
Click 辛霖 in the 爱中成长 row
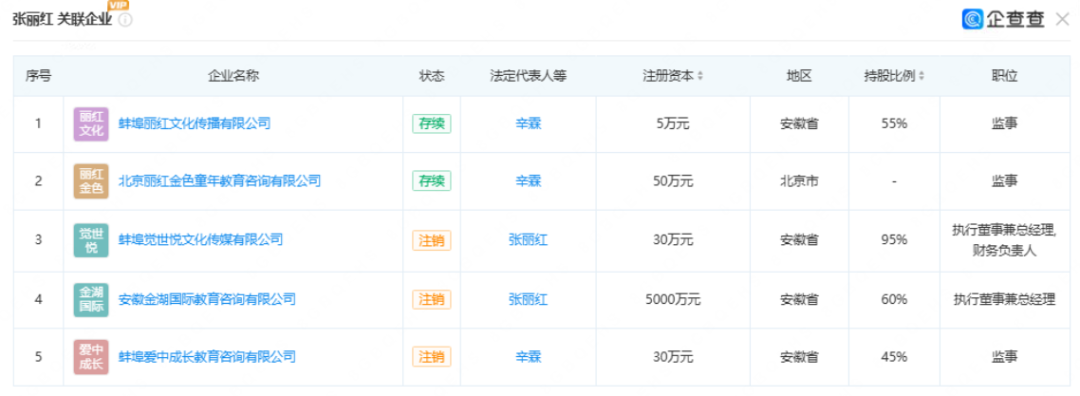(x=528, y=357)
